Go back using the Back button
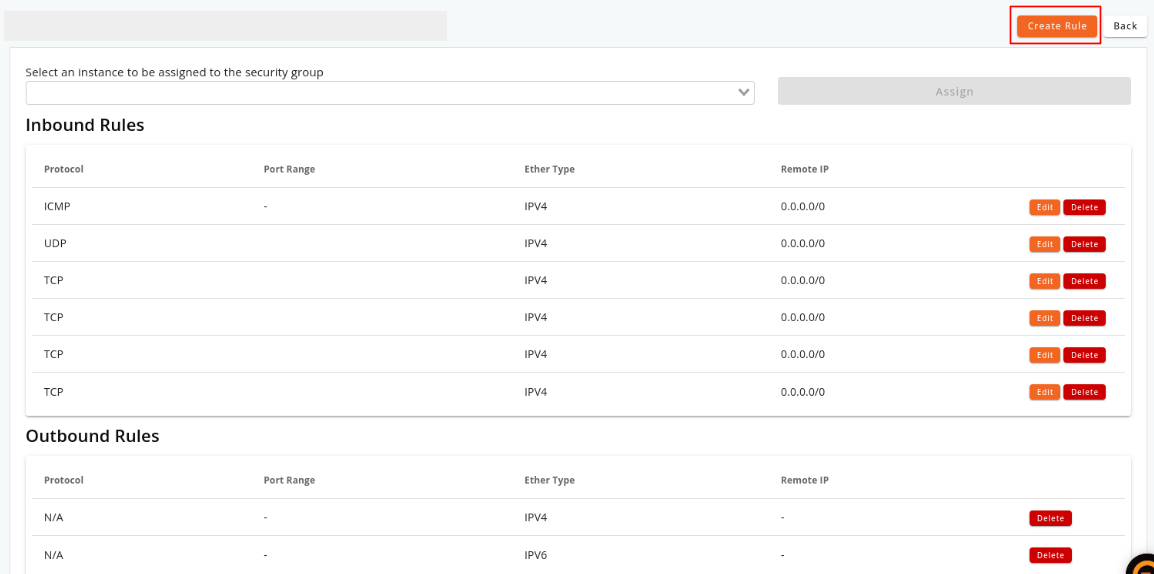Screen dimensions: 1154x574 point(1125,26)
